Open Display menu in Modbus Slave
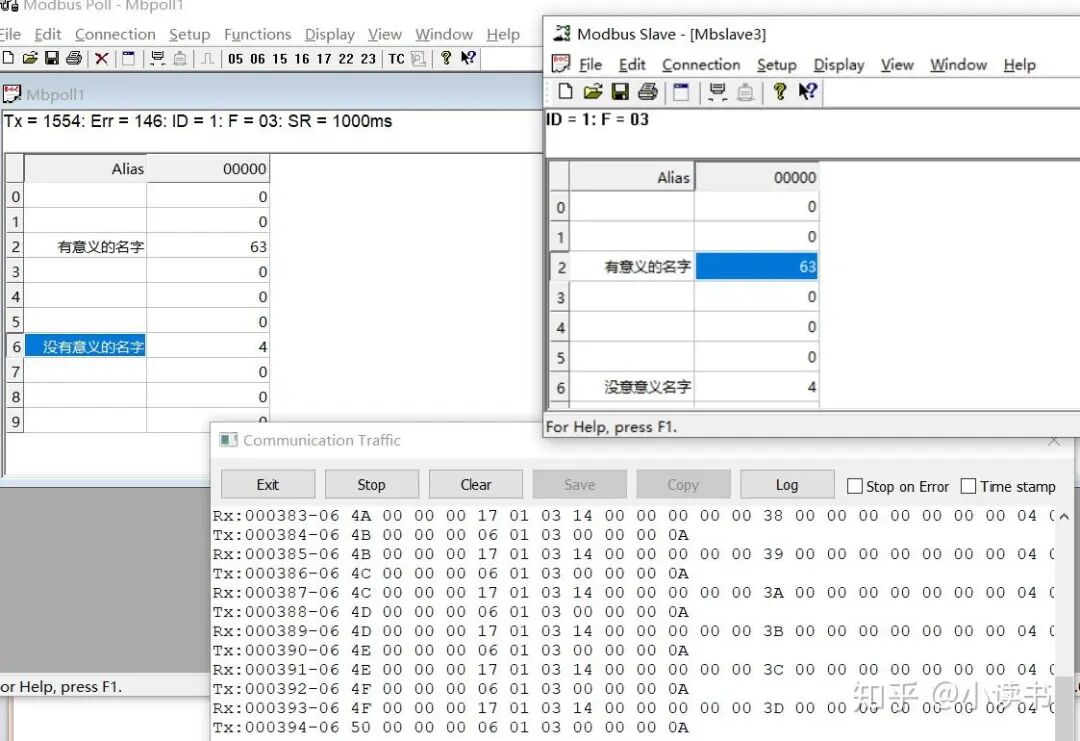This screenshot has width=1080, height=741. pos(839,65)
